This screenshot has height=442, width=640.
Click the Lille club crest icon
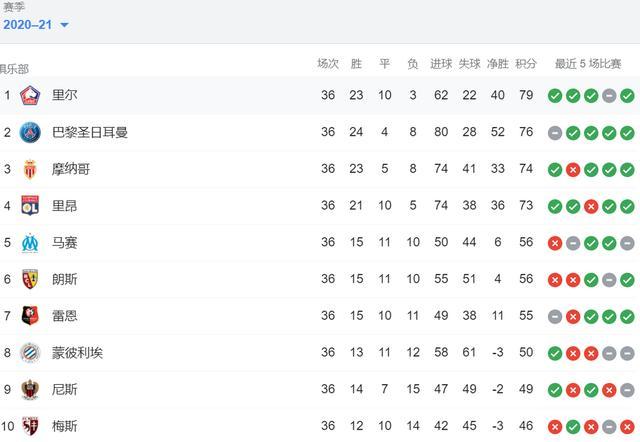pos(30,96)
